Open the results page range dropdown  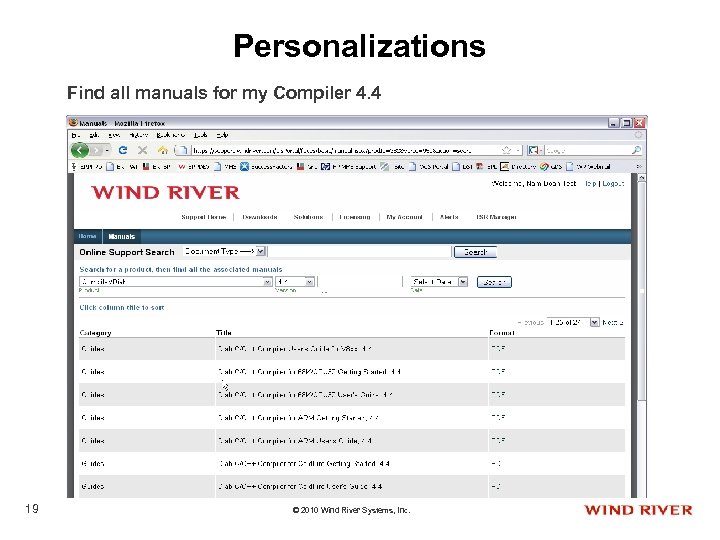point(574,322)
